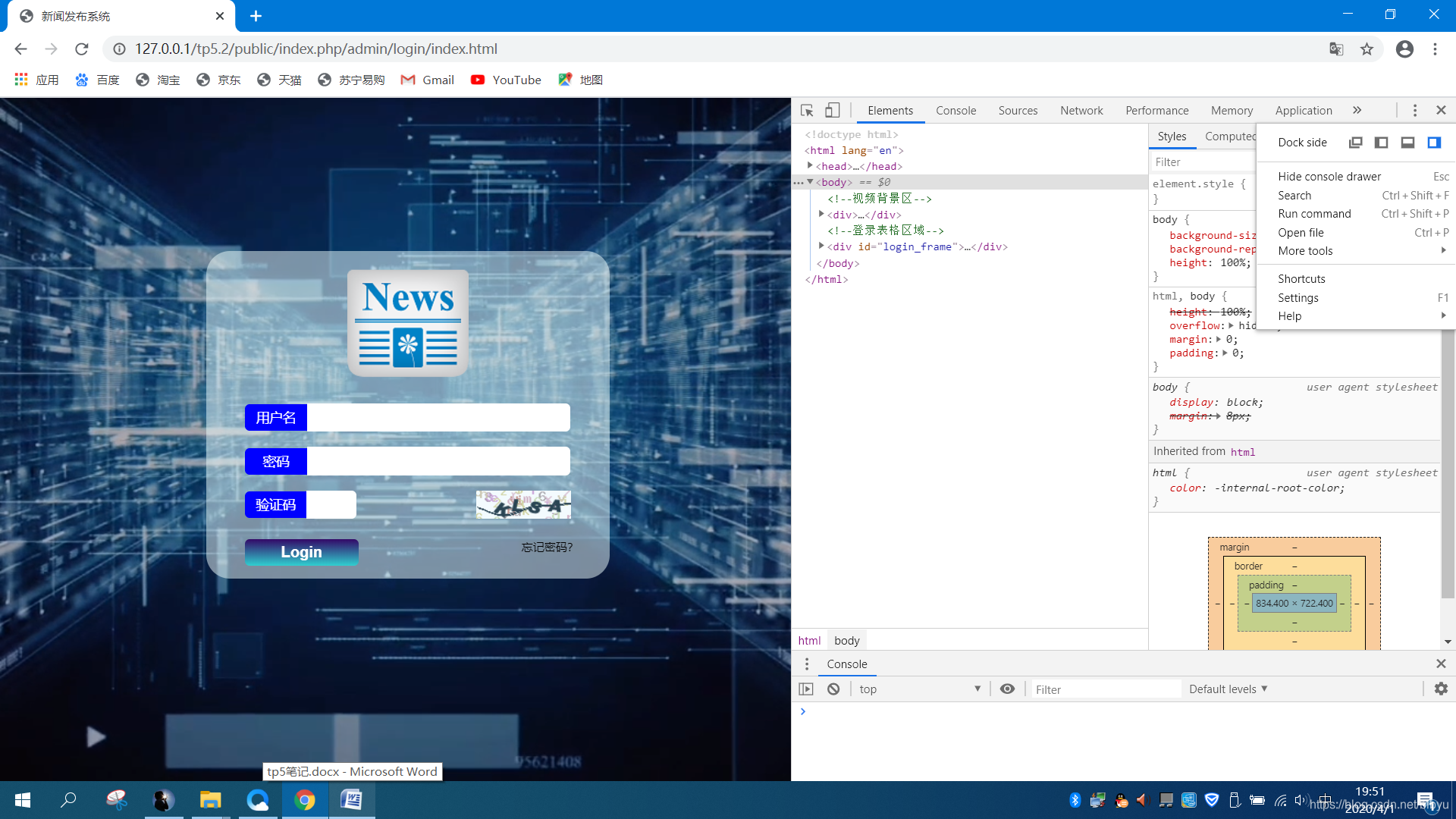Bookmark this page with star icon
This screenshot has width=1456, height=819.
[1367, 49]
